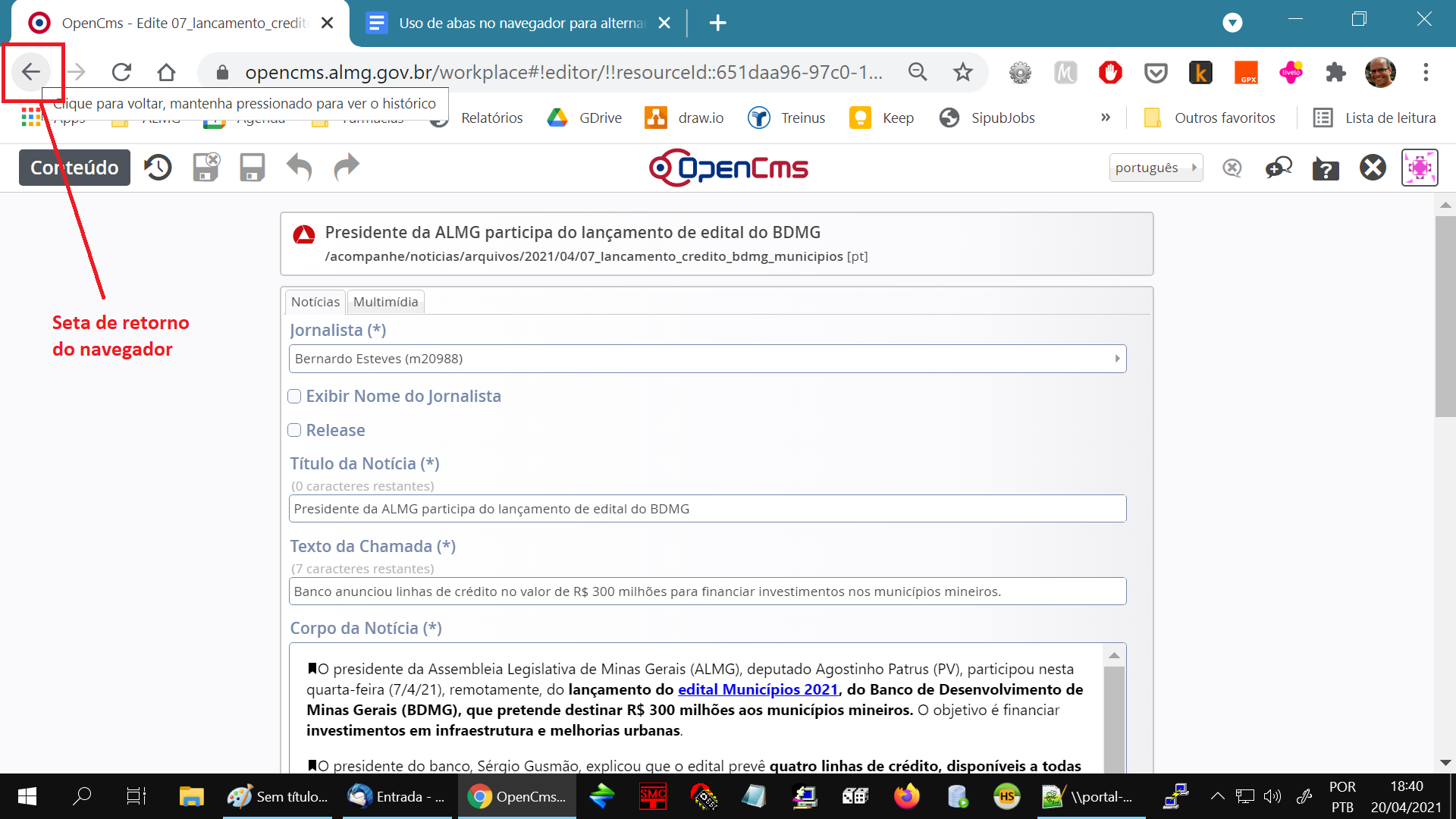Select the Notícias tab

(x=315, y=302)
